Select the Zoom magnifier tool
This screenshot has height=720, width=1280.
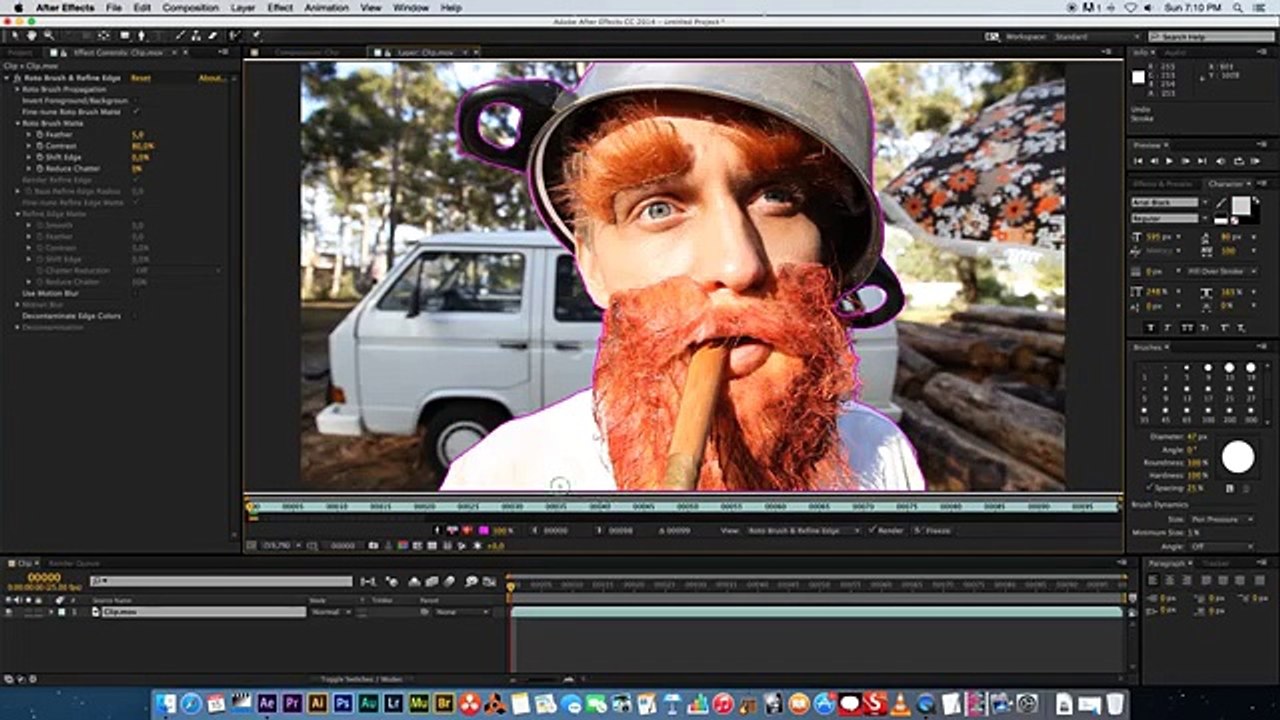pos(48,36)
